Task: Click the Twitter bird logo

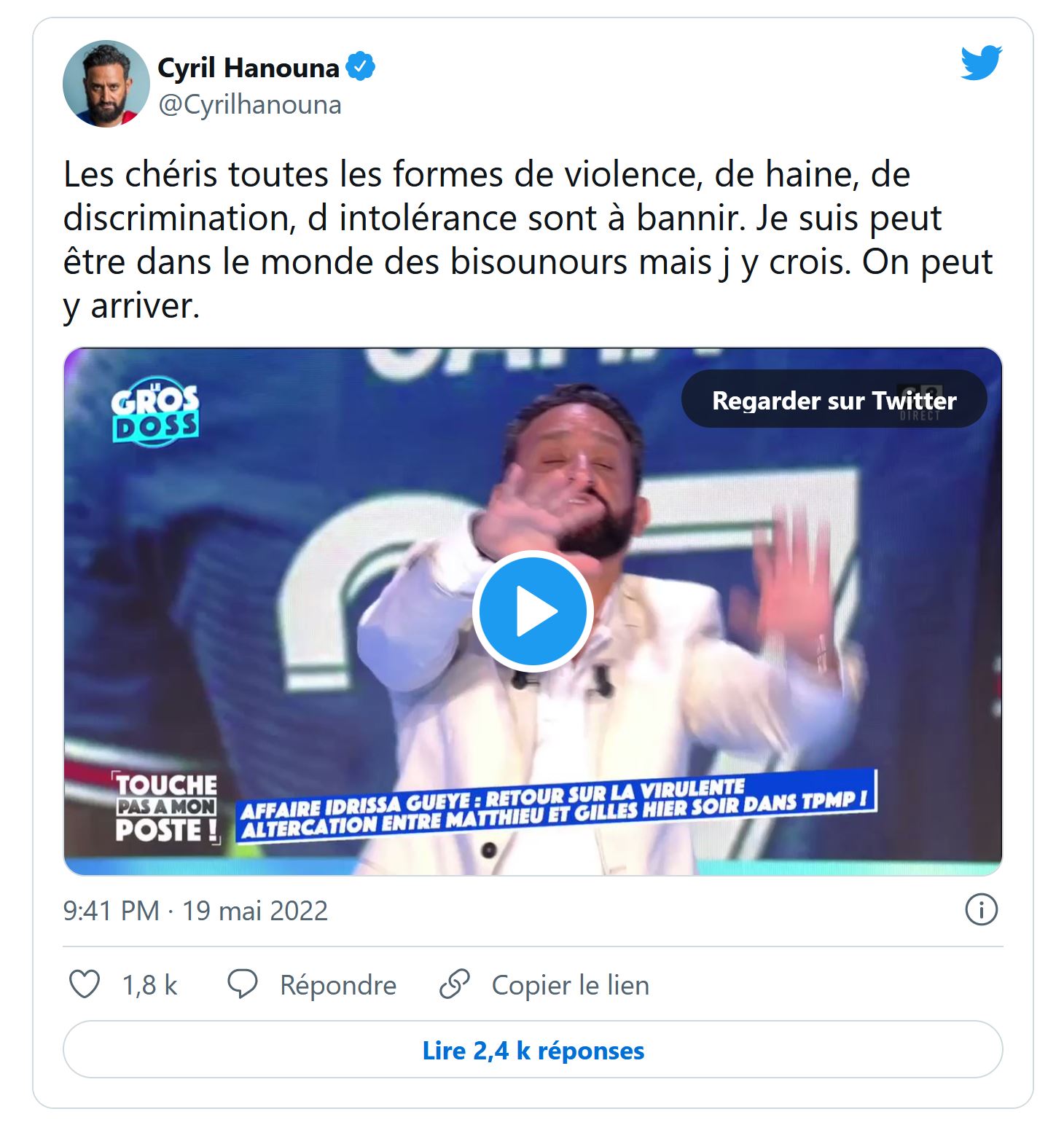Action: click(981, 63)
